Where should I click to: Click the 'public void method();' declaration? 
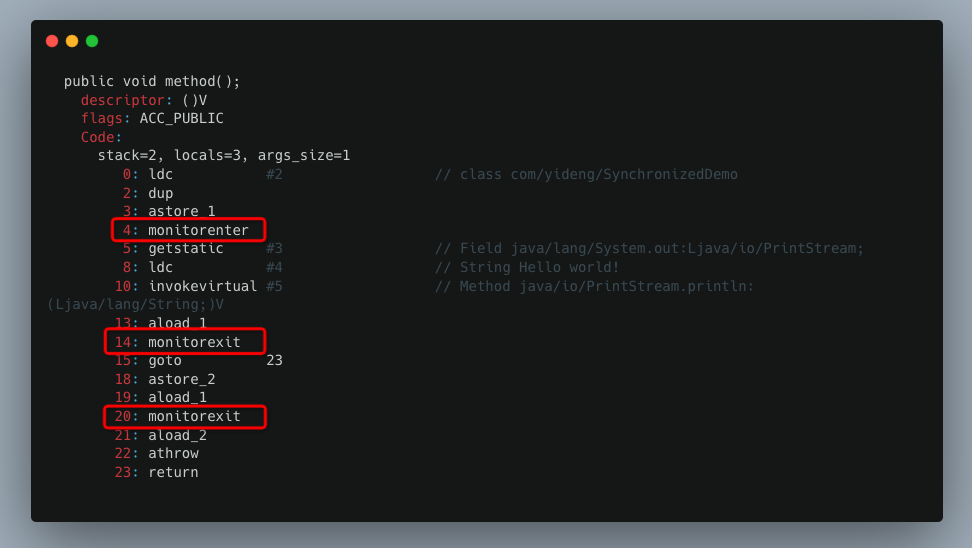(x=152, y=81)
